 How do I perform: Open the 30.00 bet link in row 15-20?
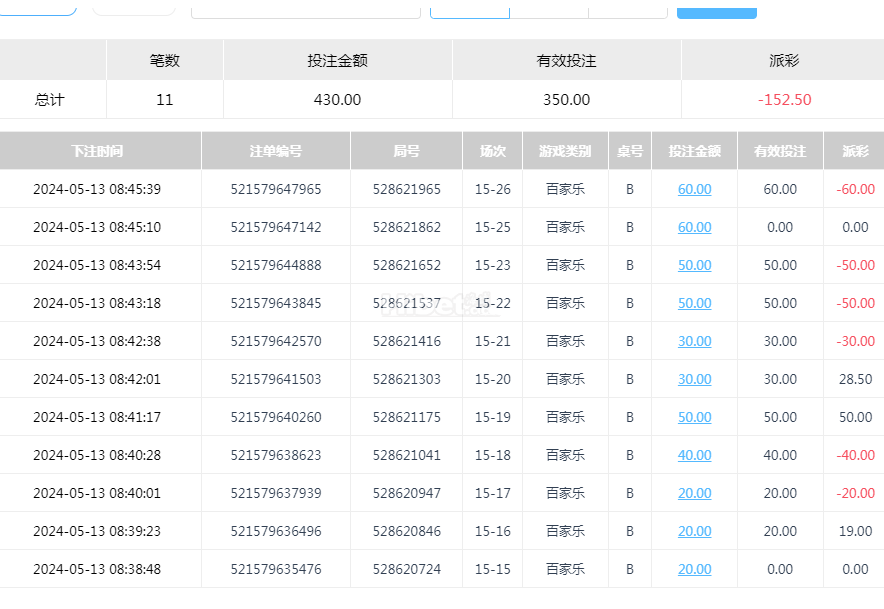tap(695, 379)
